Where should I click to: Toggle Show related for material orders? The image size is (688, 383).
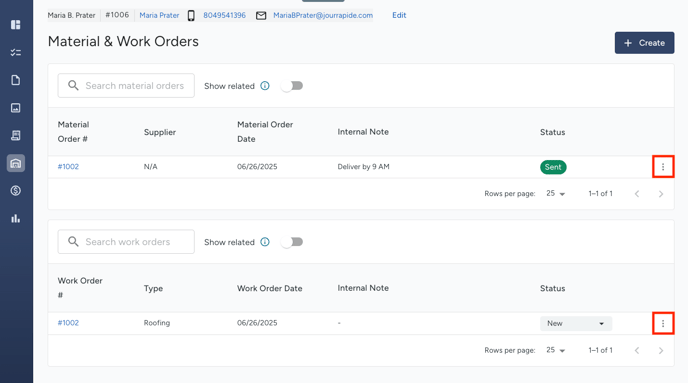292,86
